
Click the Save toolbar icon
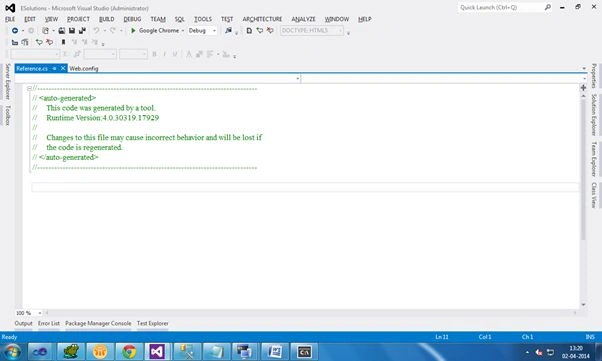[72, 30]
